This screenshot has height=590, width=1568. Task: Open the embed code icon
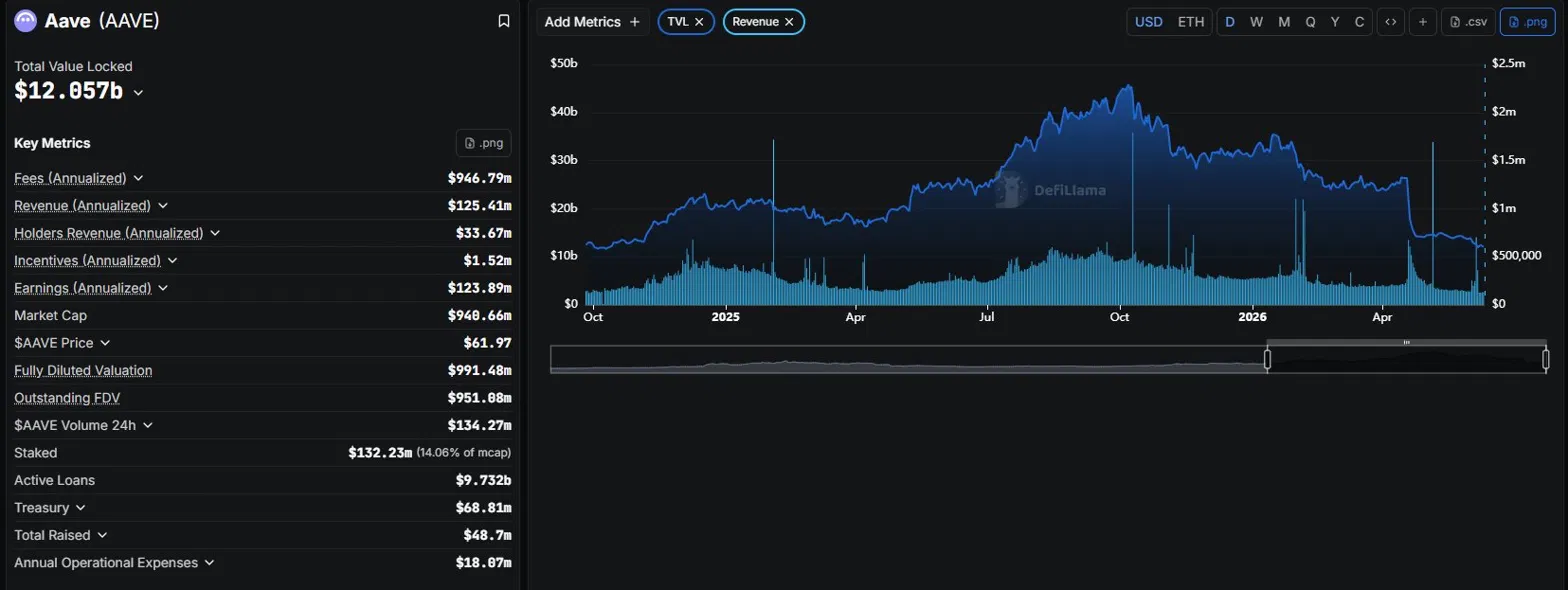(x=1389, y=21)
